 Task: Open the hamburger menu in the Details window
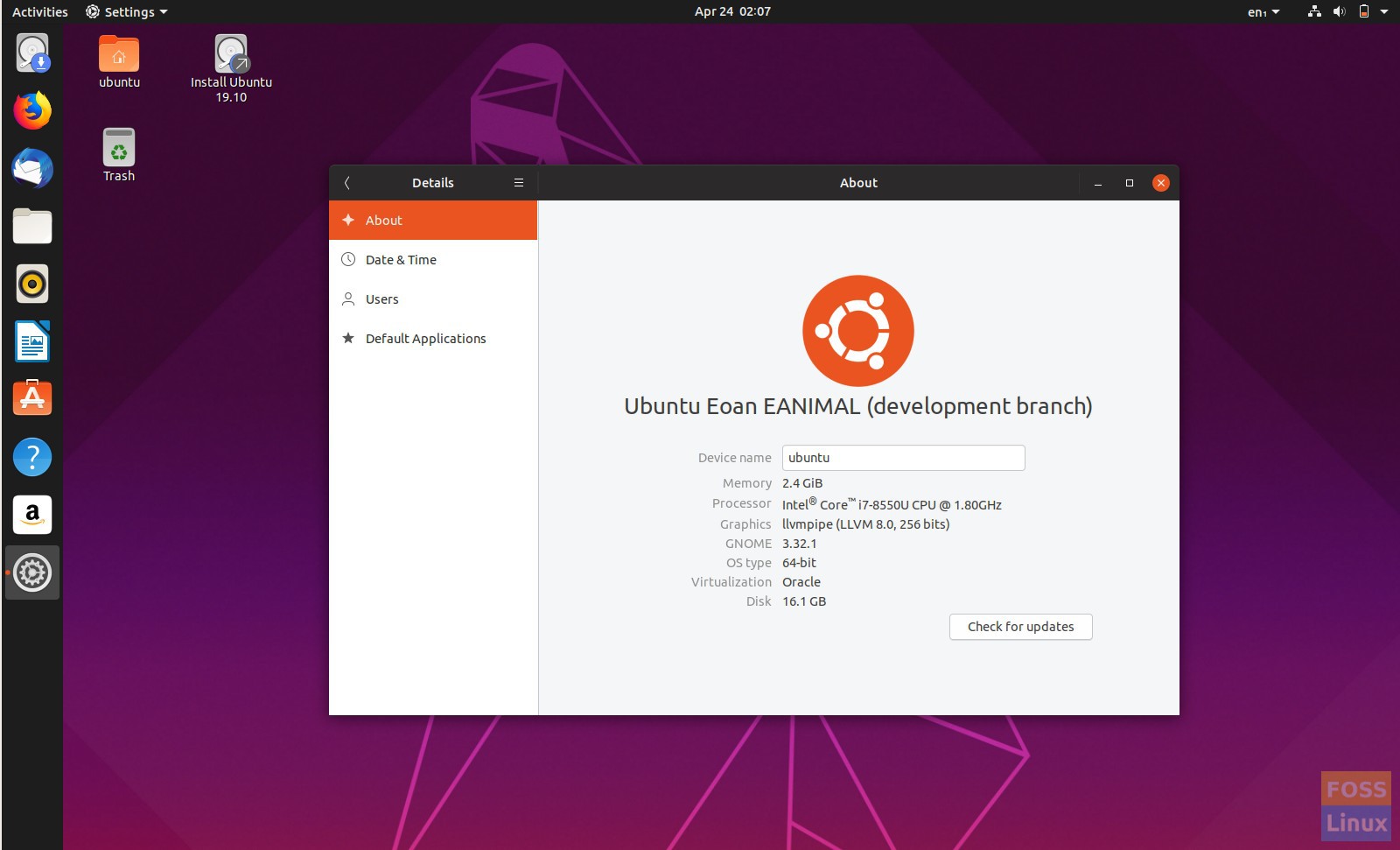click(x=518, y=182)
